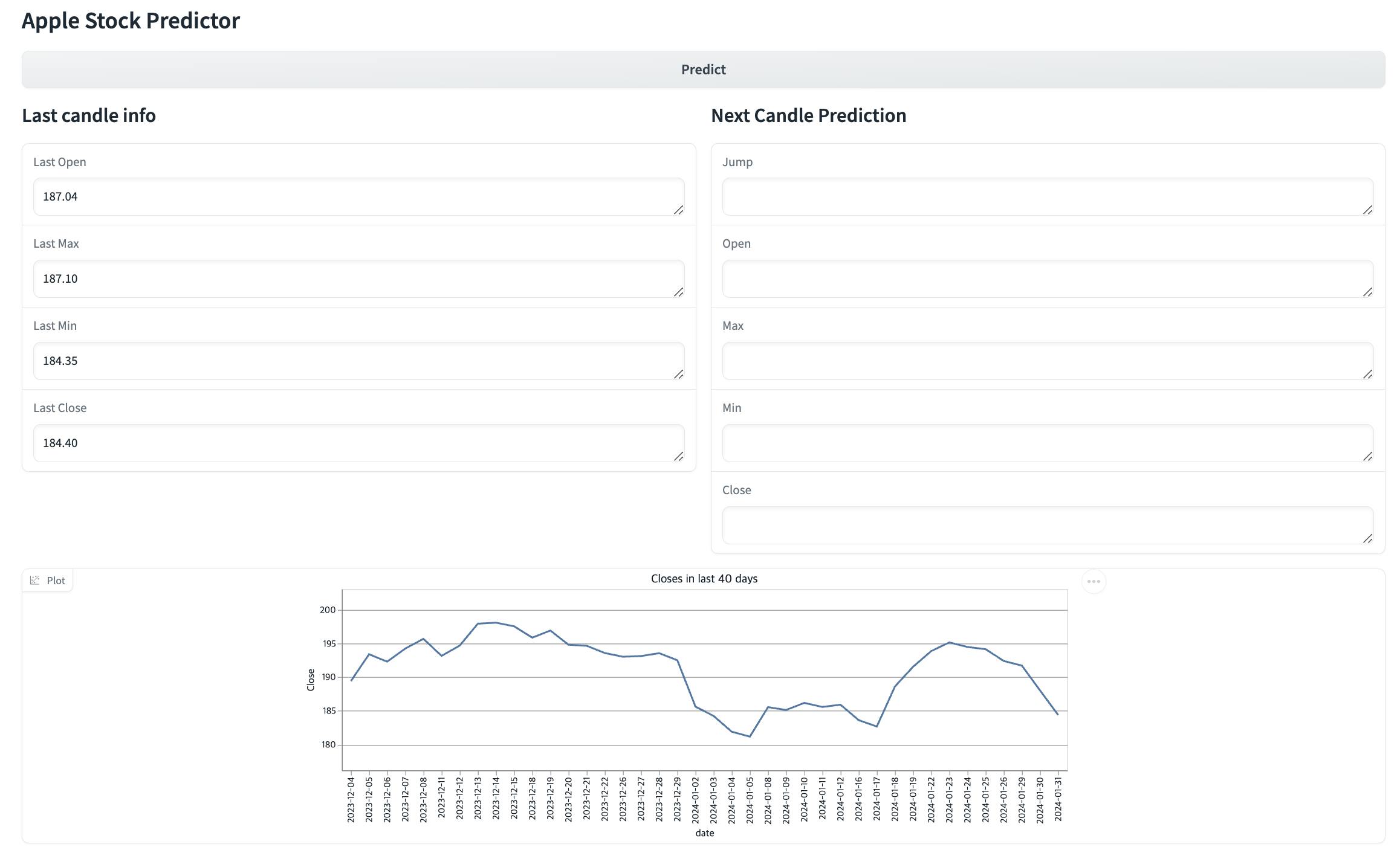Screen dimensions: 1400x847
Task: Click the resize handle of Last Open field
Action: 678,210
